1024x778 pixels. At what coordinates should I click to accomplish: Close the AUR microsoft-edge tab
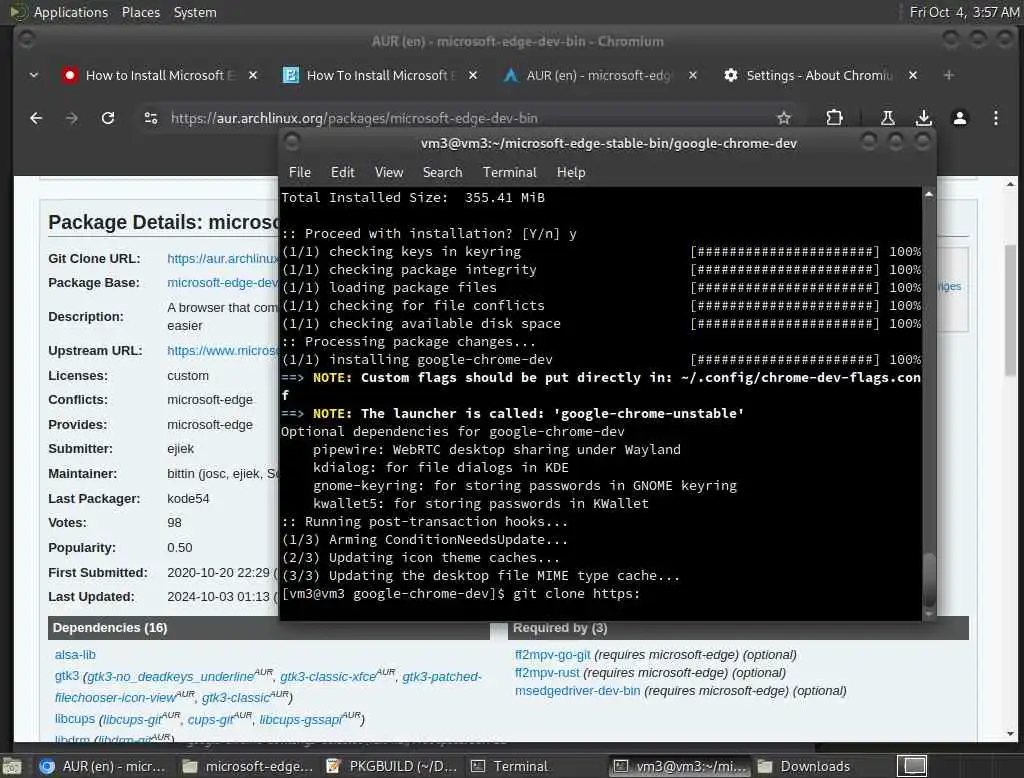click(693, 76)
